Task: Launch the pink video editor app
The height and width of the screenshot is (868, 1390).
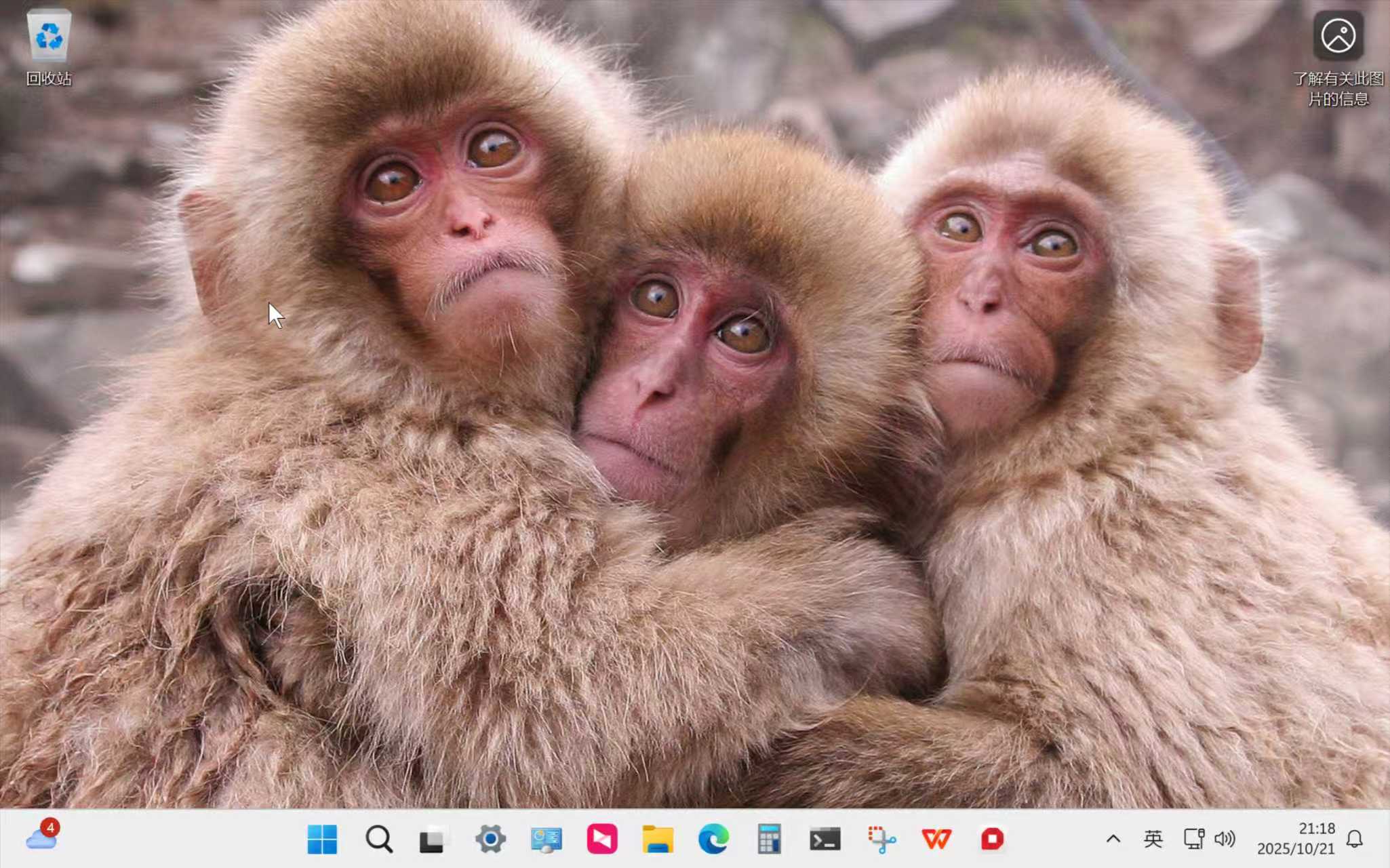Action: [602, 840]
